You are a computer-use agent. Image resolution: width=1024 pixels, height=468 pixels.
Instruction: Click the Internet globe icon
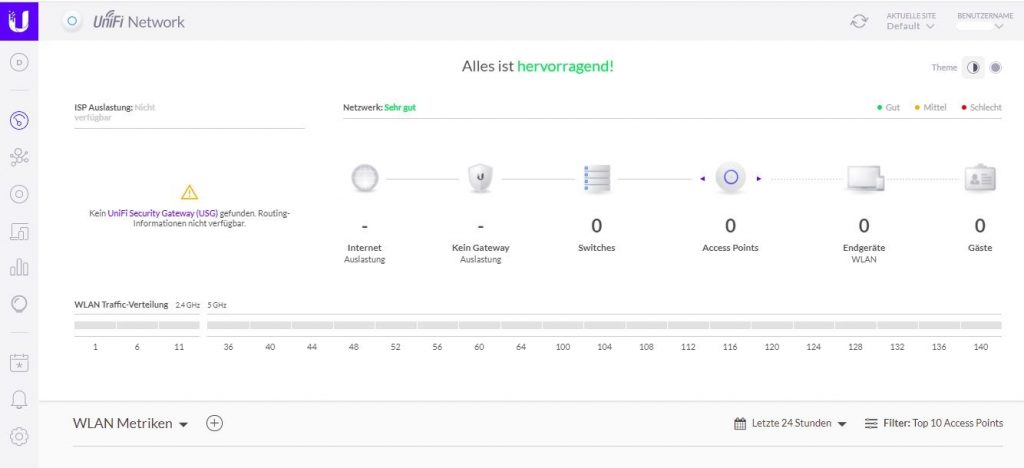coord(364,178)
